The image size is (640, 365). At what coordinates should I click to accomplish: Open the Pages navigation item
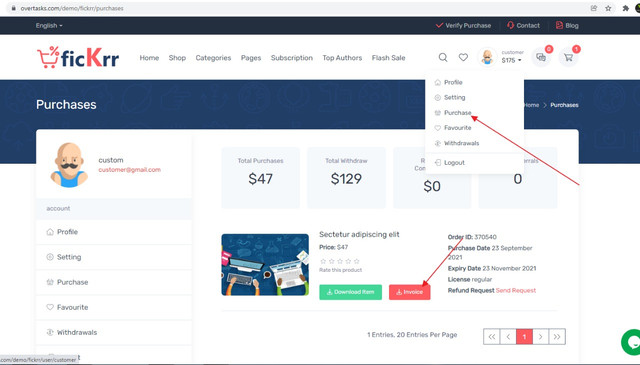(x=251, y=58)
